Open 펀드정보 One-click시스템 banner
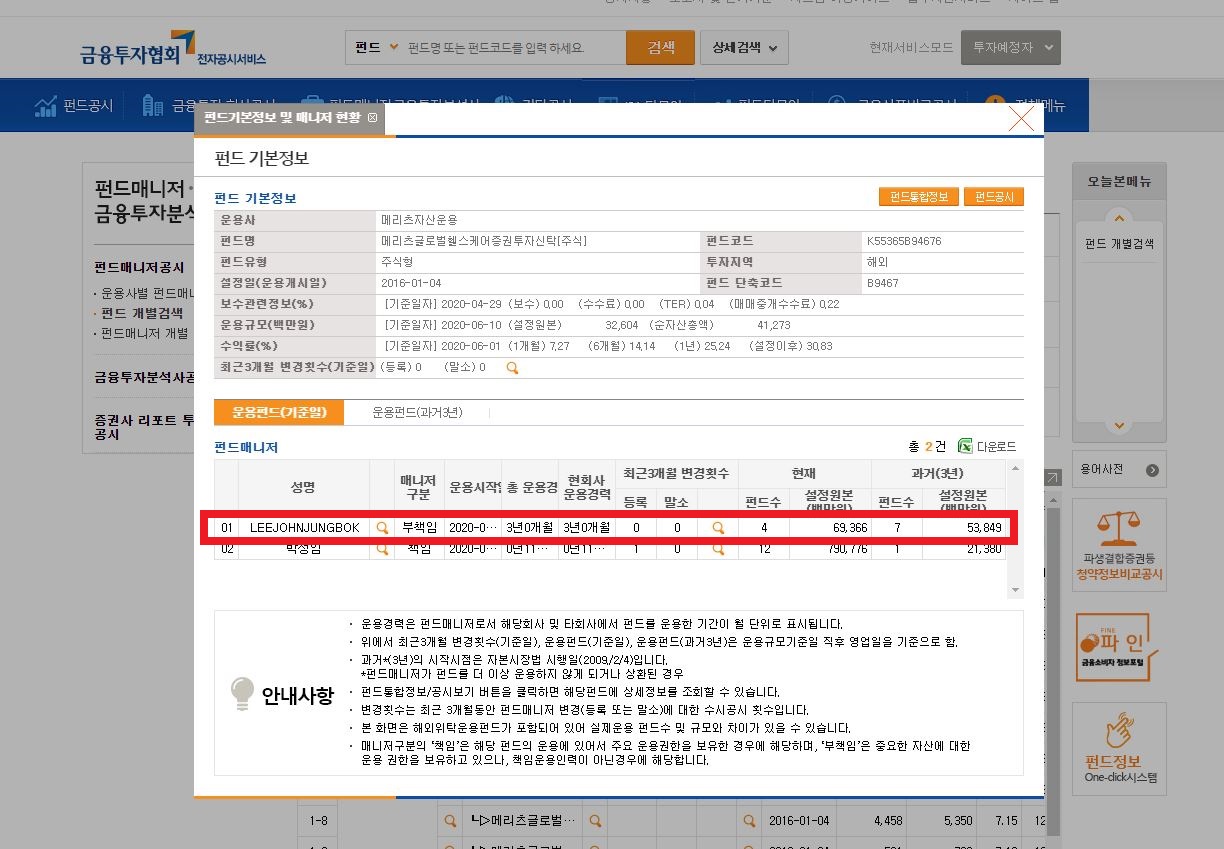The height and width of the screenshot is (849, 1224). click(x=1117, y=748)
